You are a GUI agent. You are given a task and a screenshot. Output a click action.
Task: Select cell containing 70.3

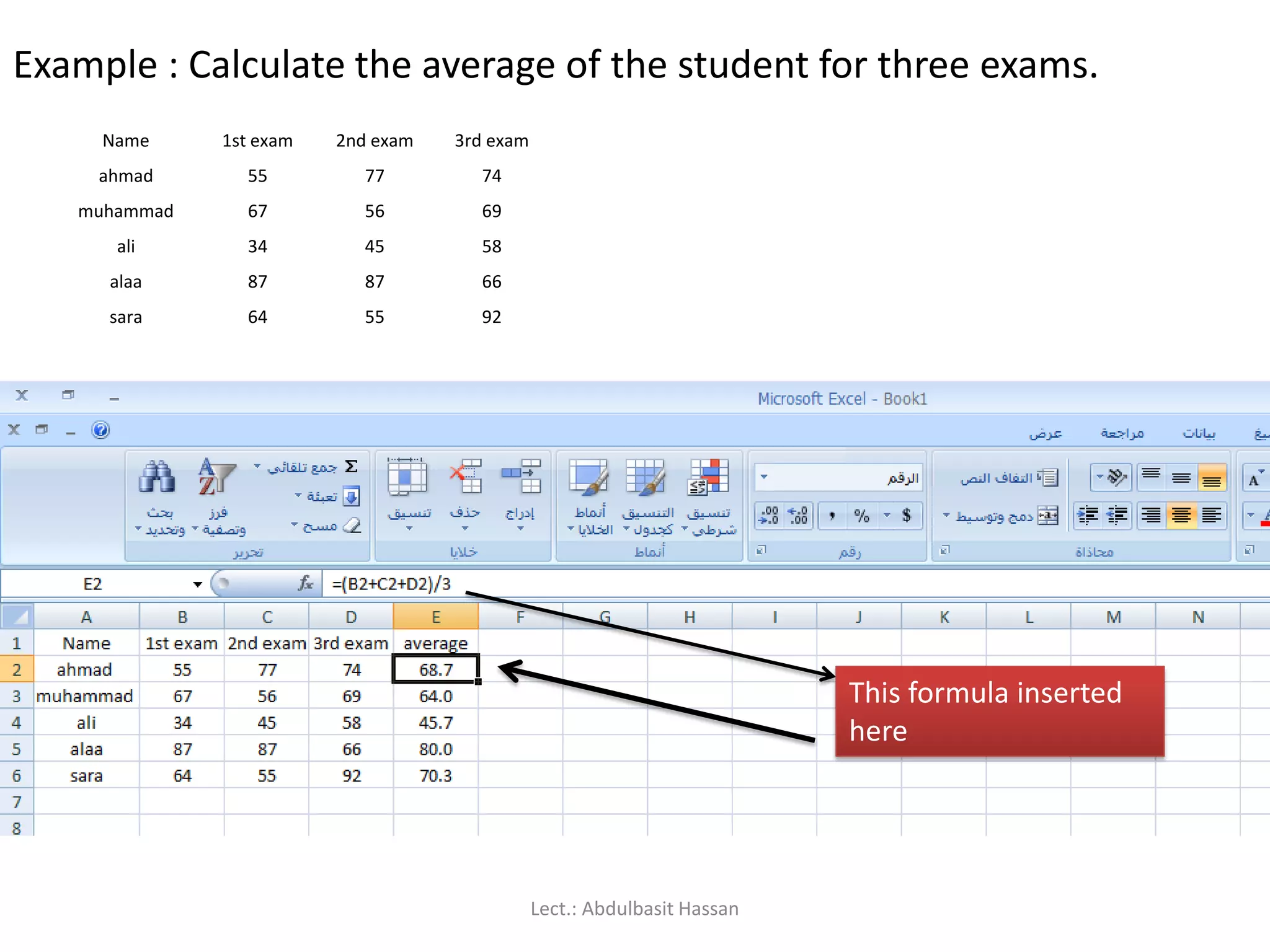(x=435, y=775)
